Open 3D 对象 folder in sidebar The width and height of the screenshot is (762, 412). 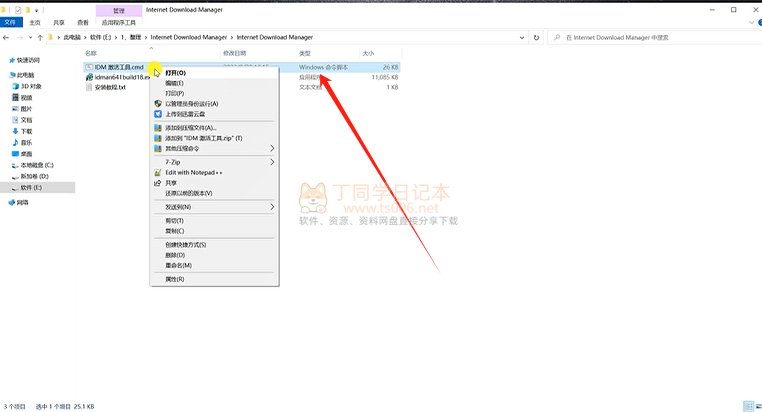(x=27, y=86)
